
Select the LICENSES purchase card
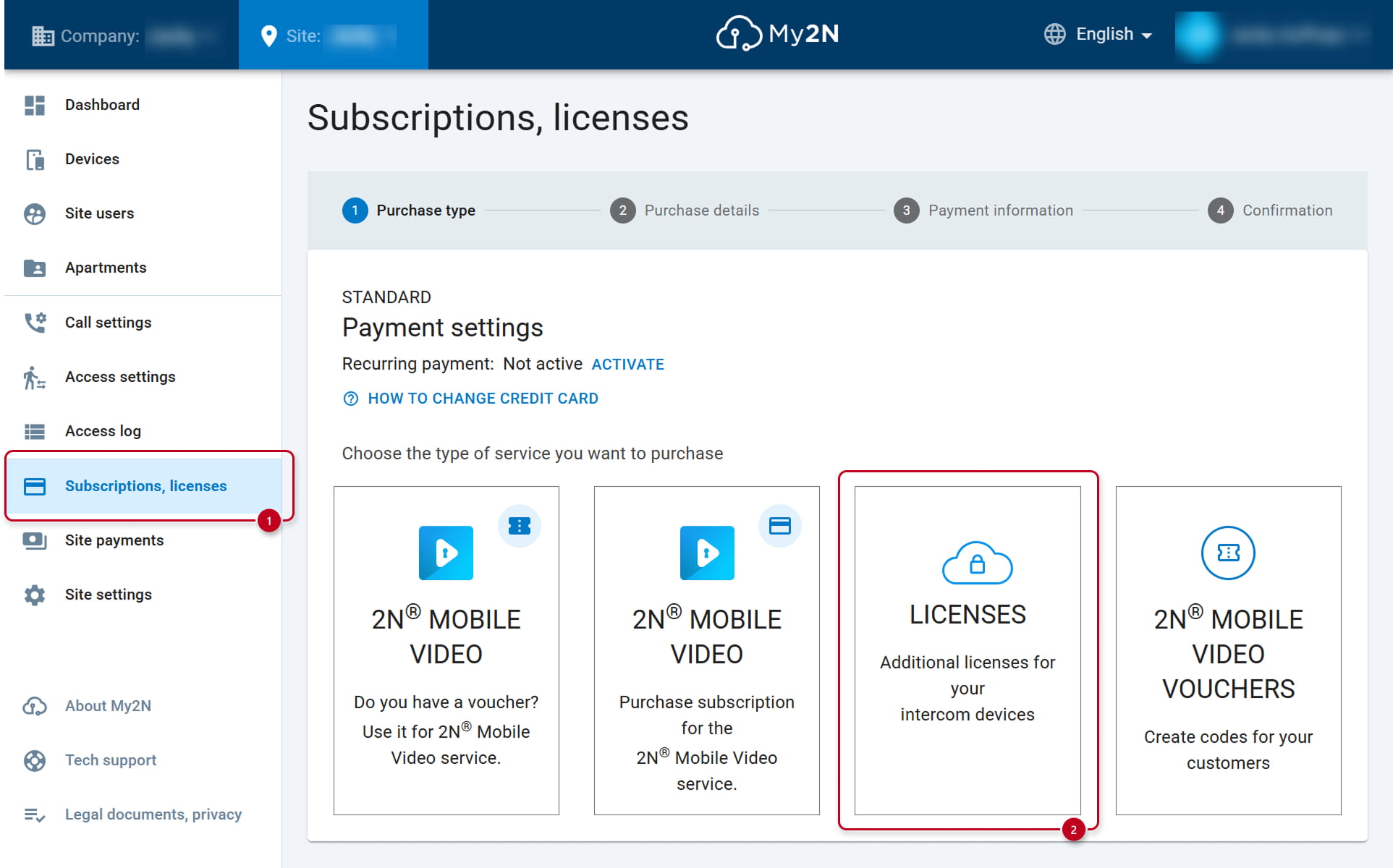[x=968, y=650]
